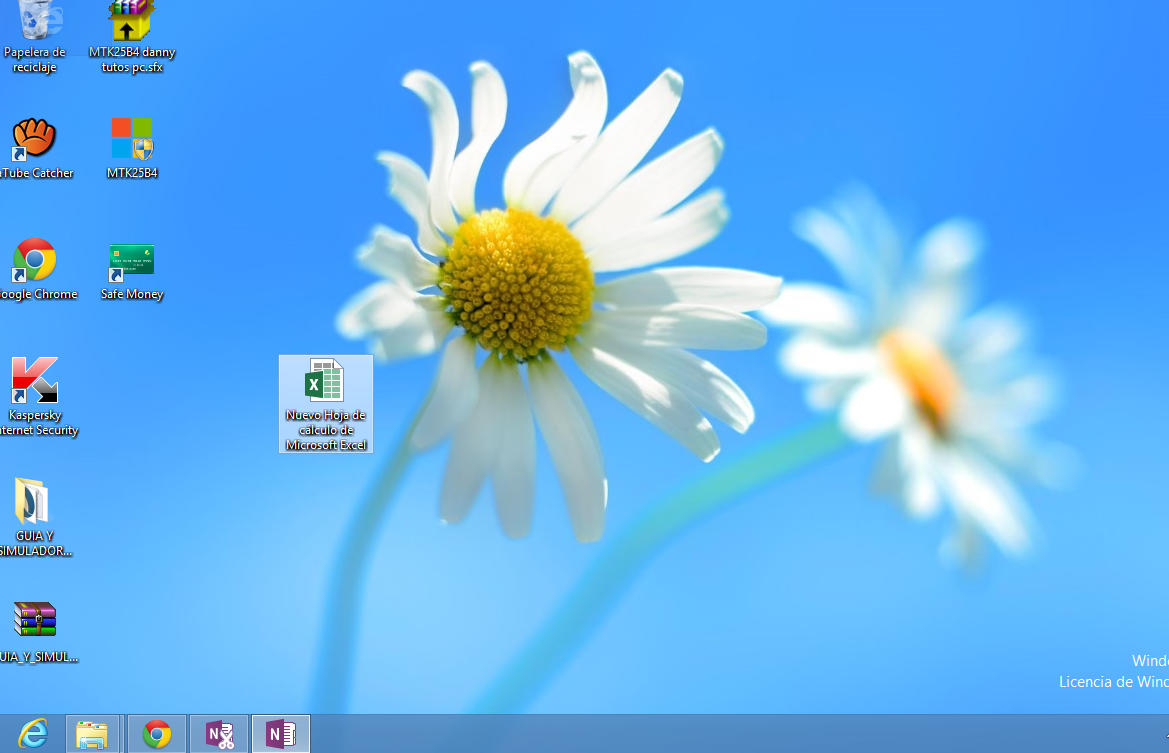Screen dimensions: 1169x753
Task: Click the 'Papelera de reciclaje' text label
Action: coord(35,60)
